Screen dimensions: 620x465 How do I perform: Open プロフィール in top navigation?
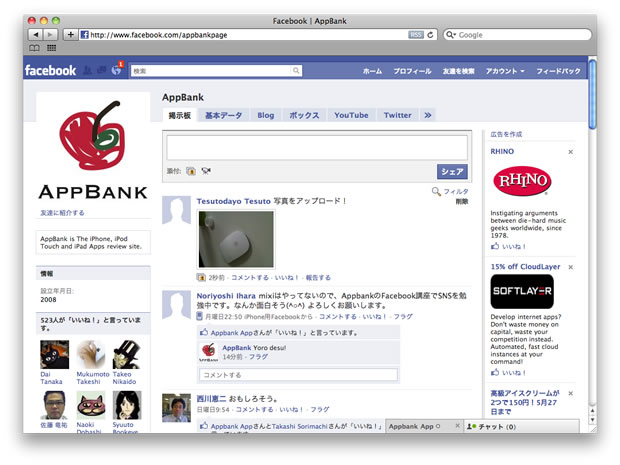click(x=412, y=71)
